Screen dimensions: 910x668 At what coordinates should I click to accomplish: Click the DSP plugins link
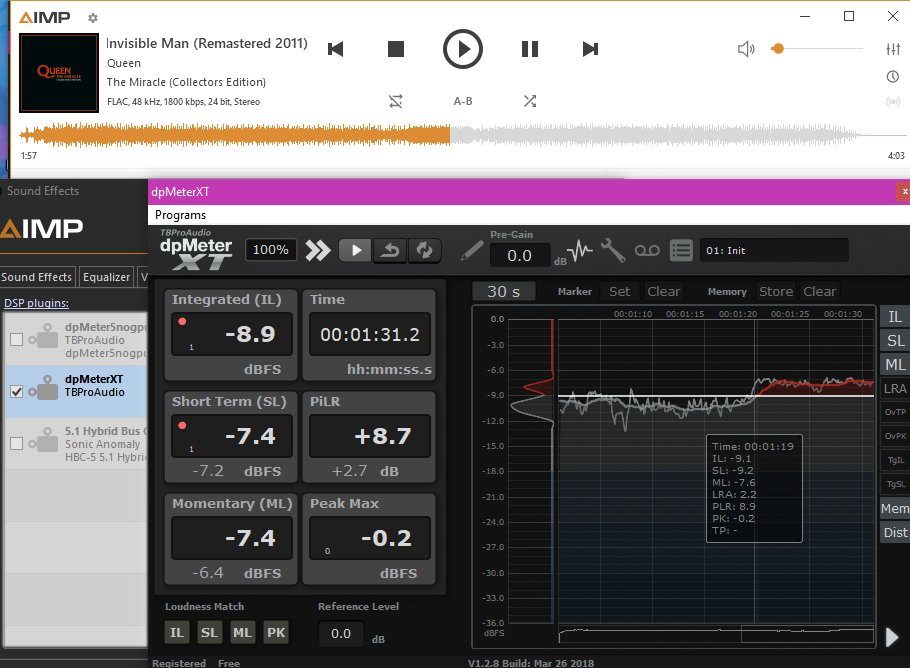36,303
